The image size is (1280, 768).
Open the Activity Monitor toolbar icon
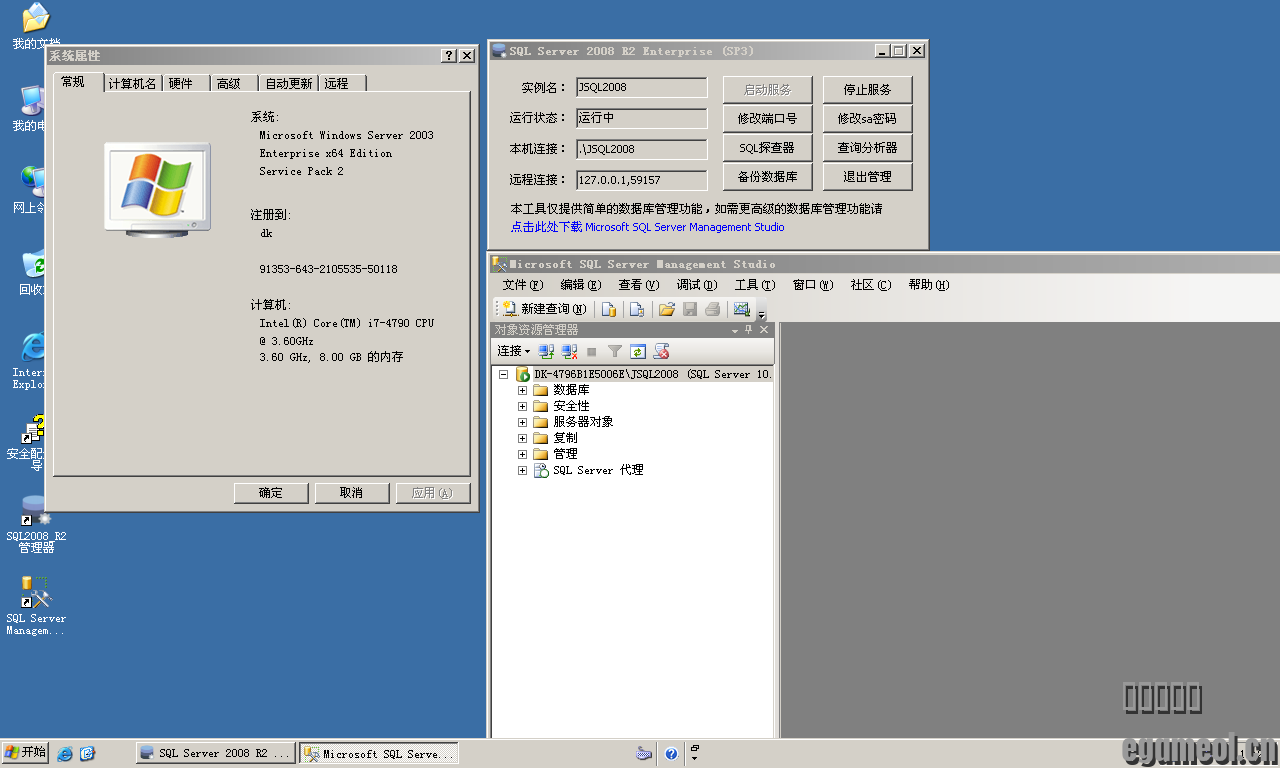pyautogui.click(x=741, y=309)
